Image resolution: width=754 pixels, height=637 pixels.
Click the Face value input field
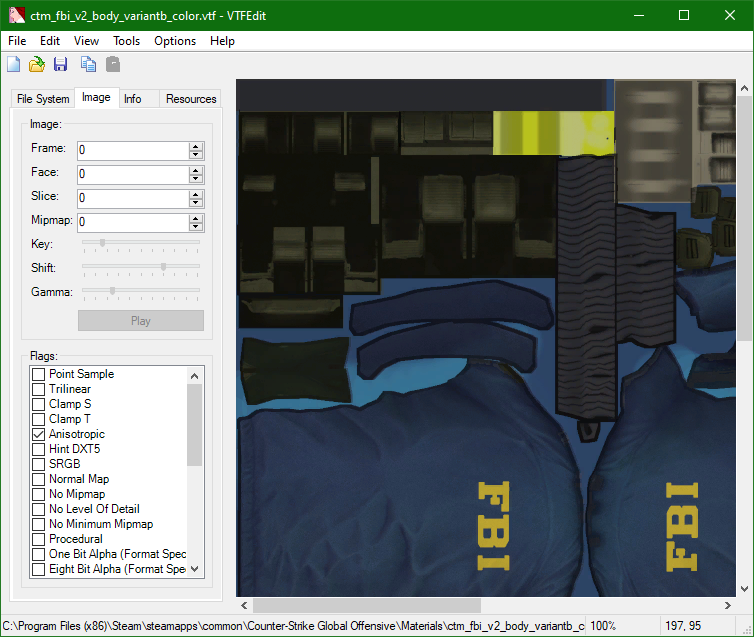133,174
